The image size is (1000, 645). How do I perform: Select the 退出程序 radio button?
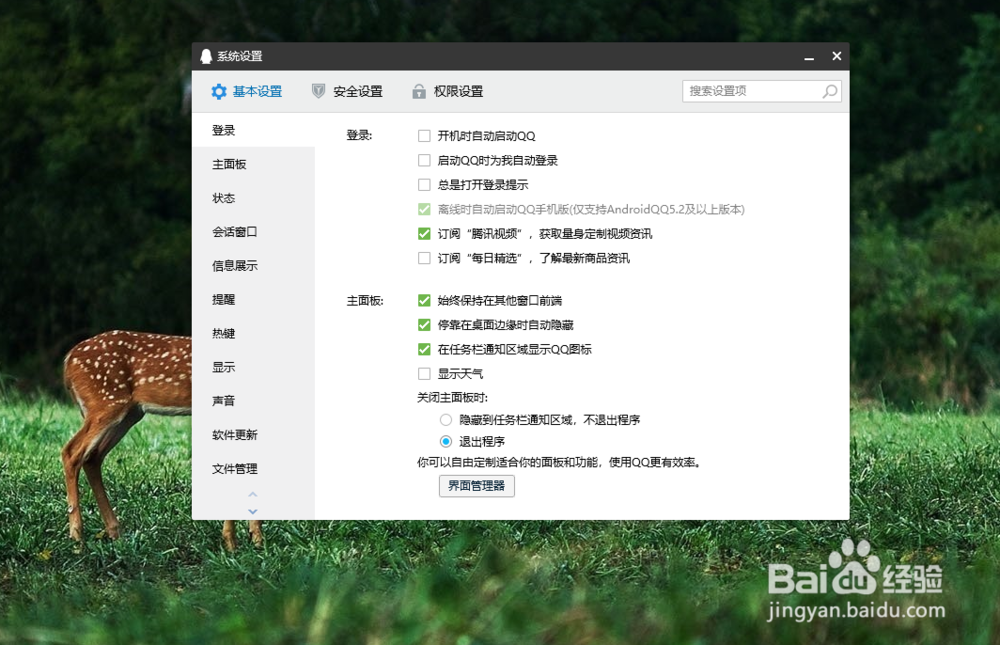tap(446, 441)
